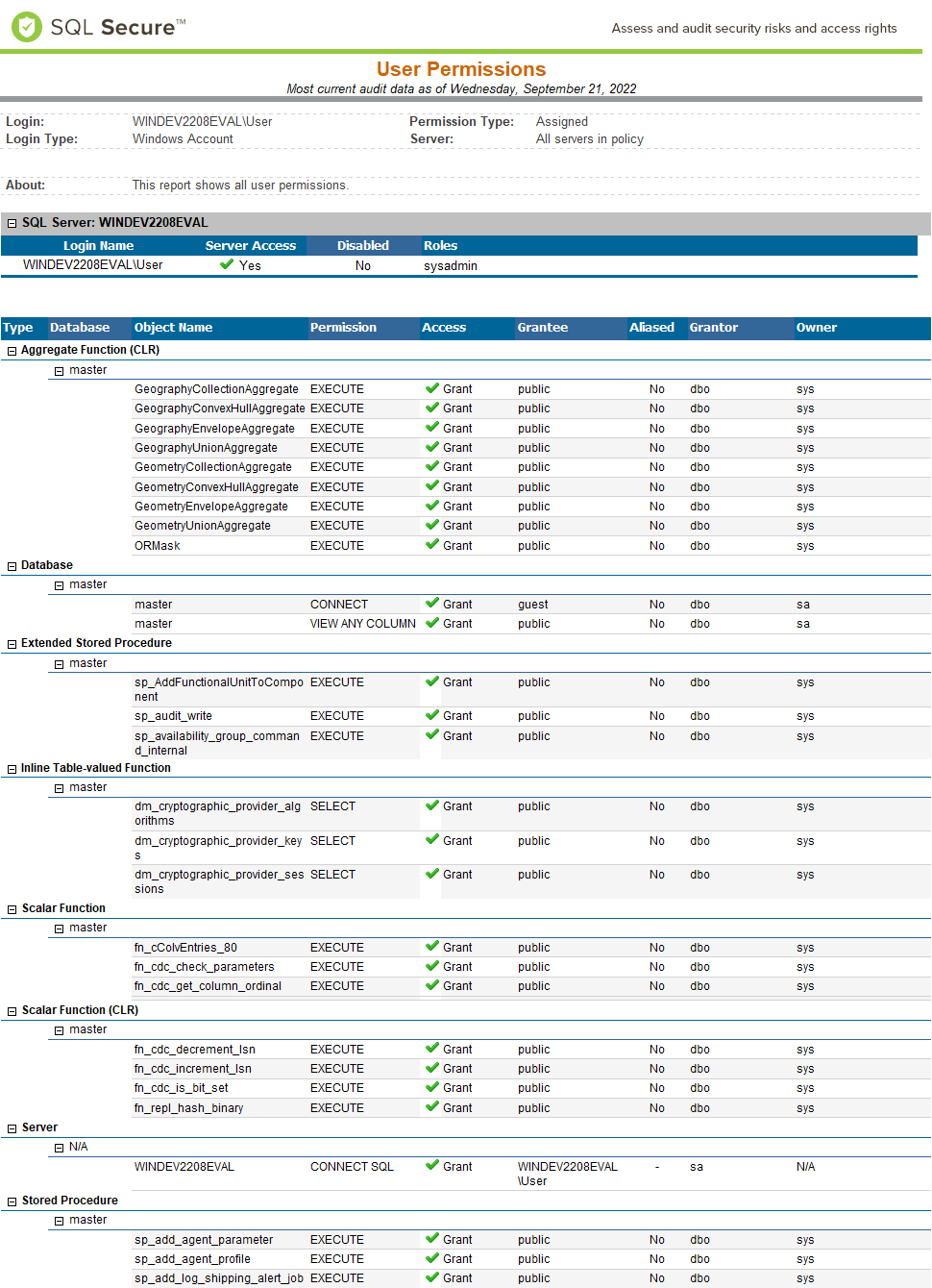The width and height of the screenshot is (932, 1288).
Task: Click Grant checkmark for sp_audit_write row
Action: pos(432,715)
